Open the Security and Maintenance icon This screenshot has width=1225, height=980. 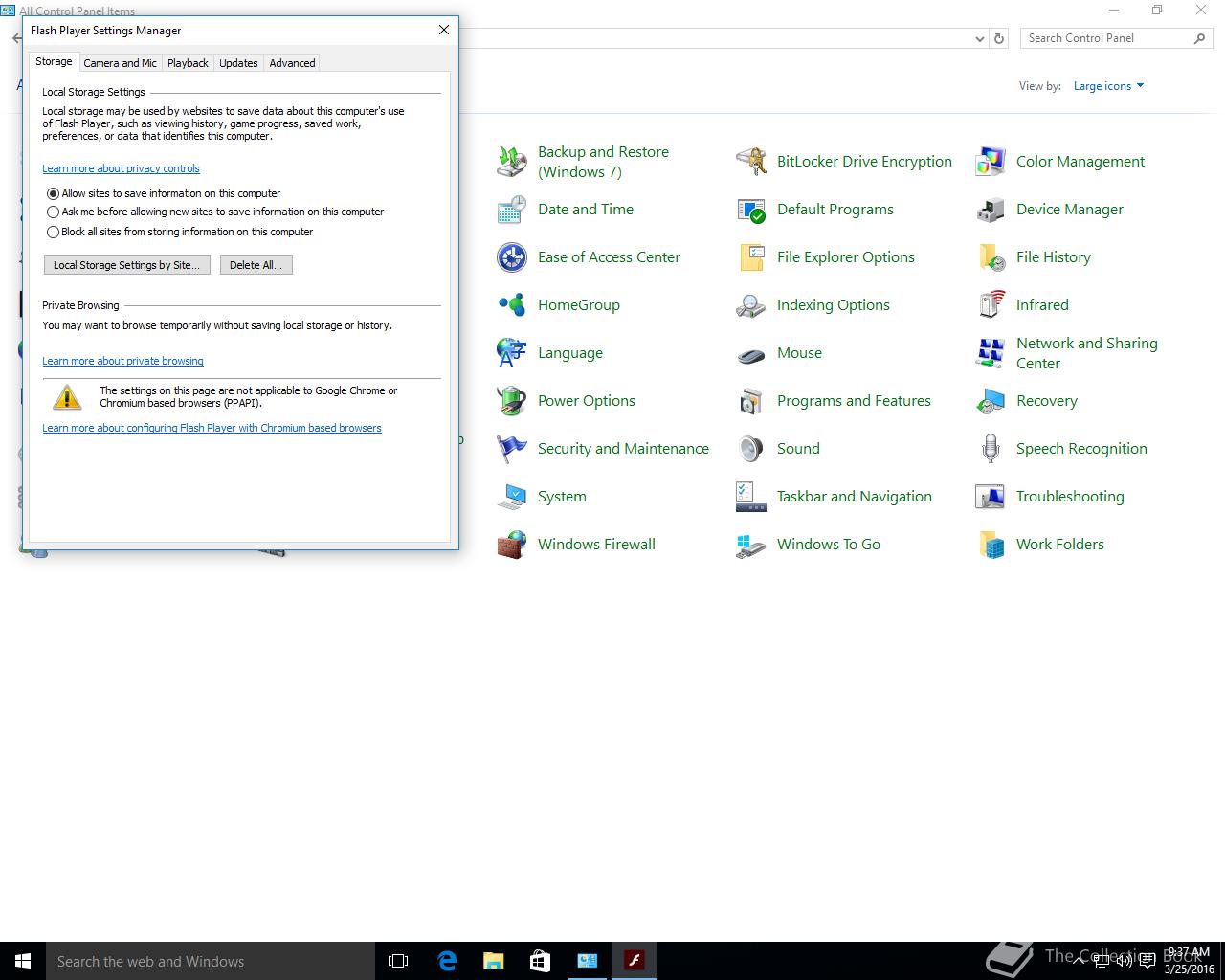point(512,449)
